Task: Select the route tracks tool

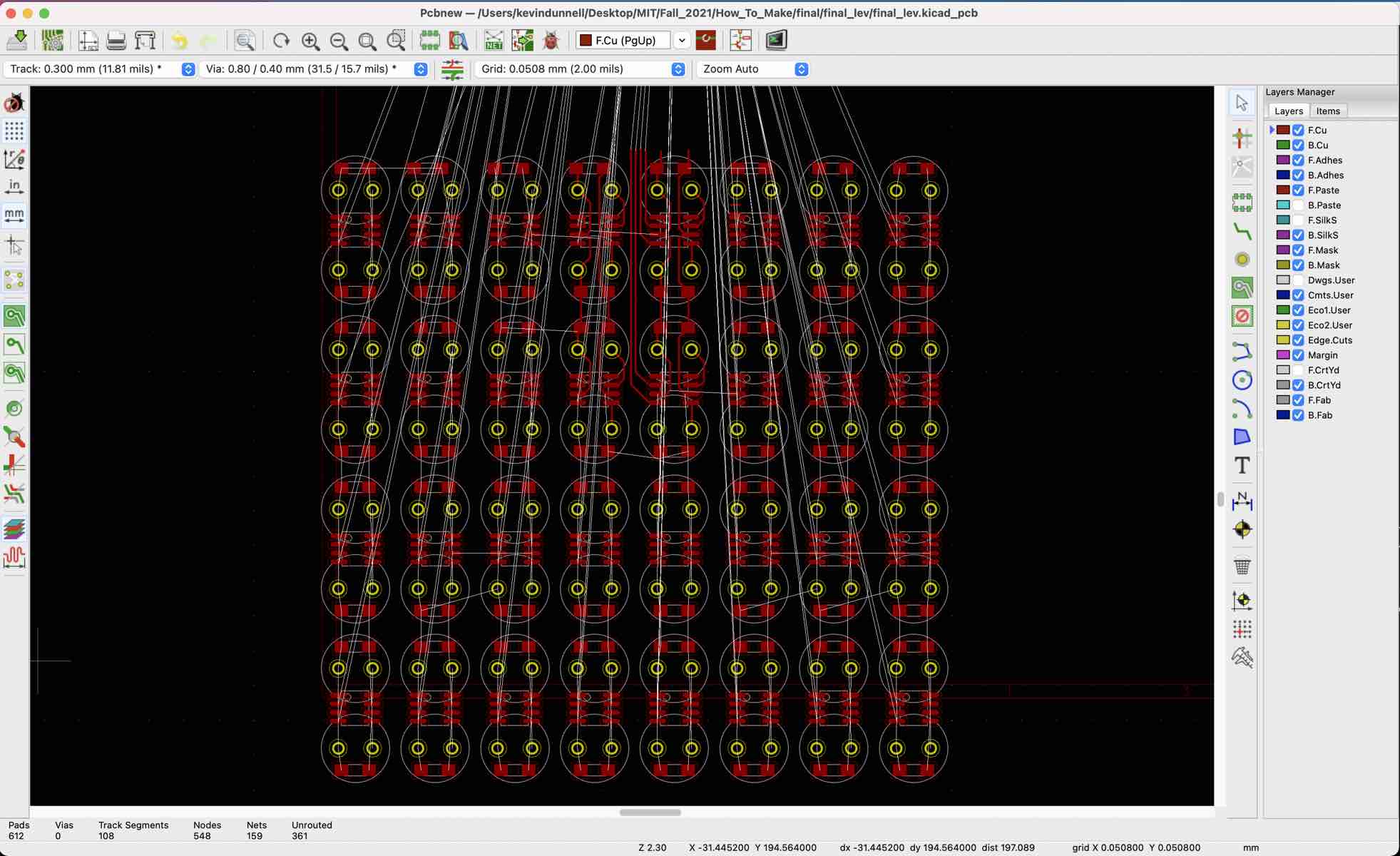Action: pos(1242,230)
